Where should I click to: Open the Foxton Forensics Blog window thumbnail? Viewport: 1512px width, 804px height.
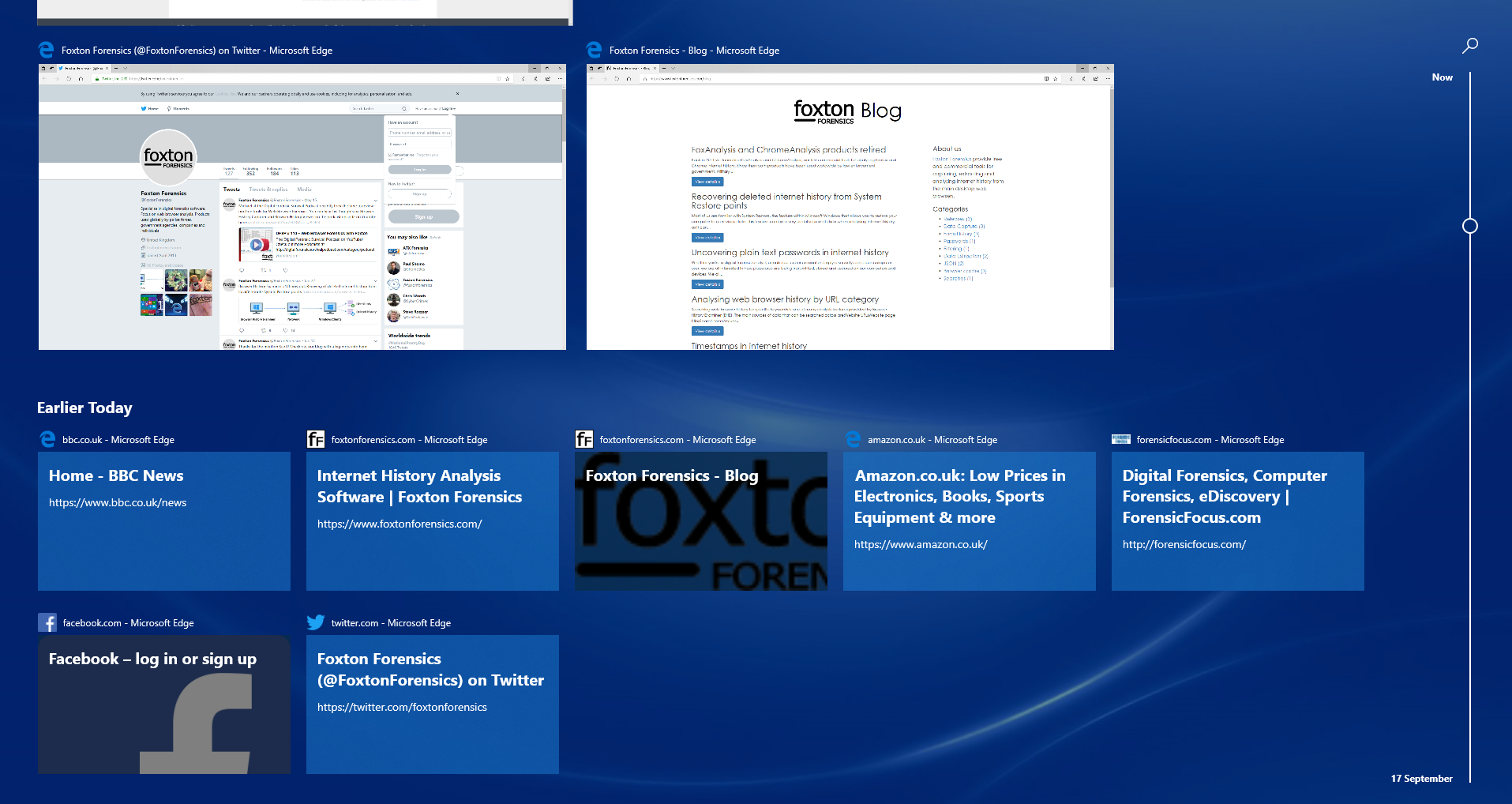(x=850, y=207)
